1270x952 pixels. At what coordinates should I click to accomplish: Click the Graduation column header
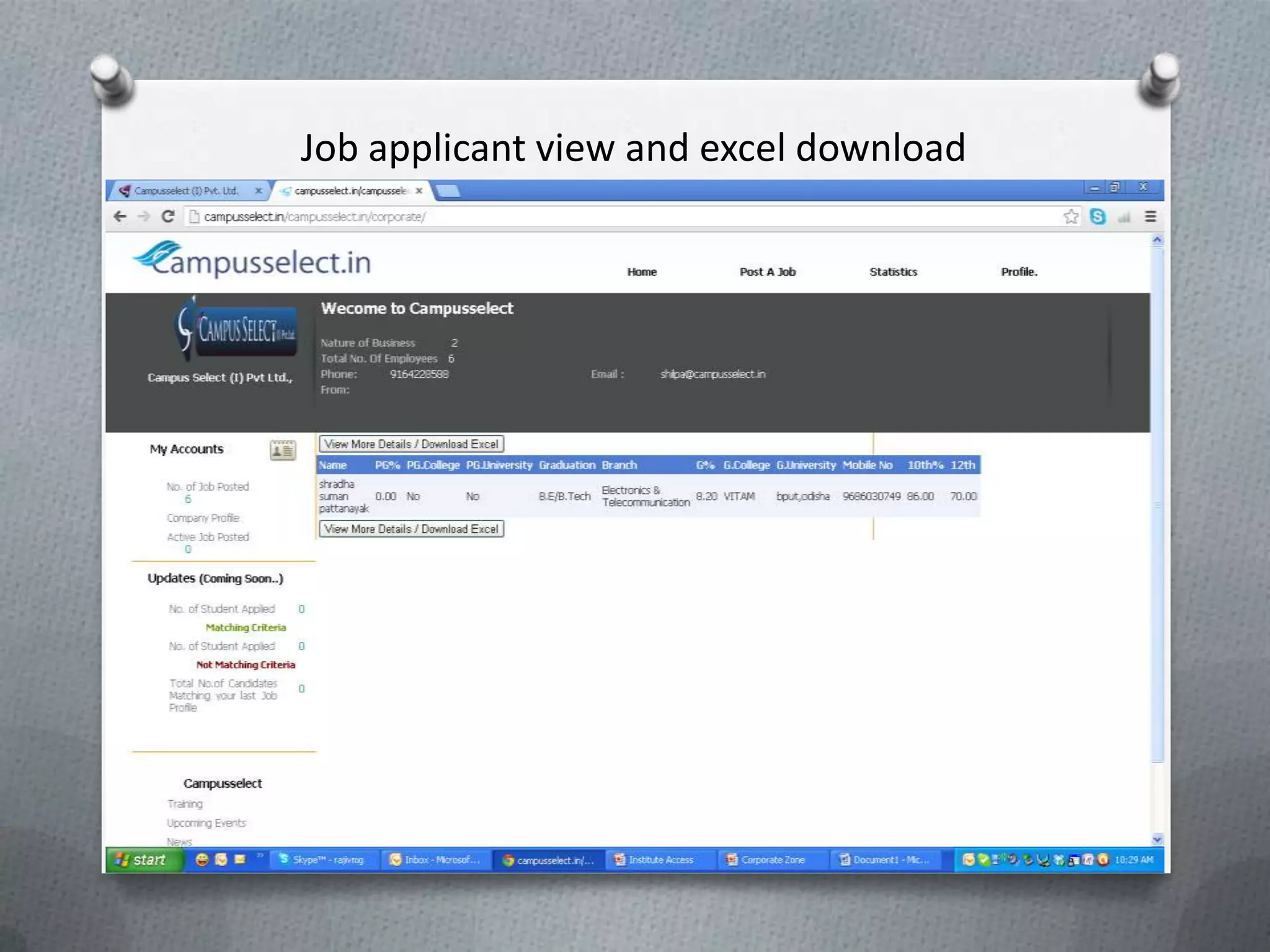pos(567,465)
